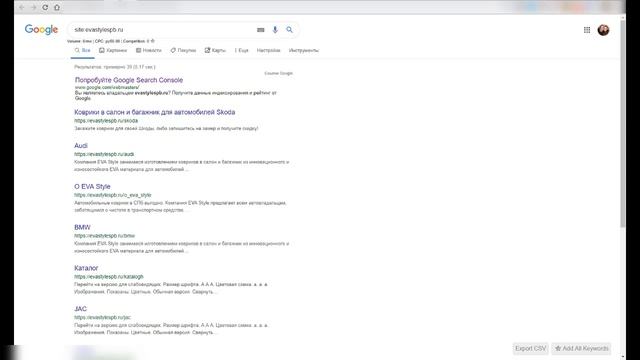The image size is (640, 360).
Task: Expand the Ещё more options menu
Action: click(x=241, y=51)
